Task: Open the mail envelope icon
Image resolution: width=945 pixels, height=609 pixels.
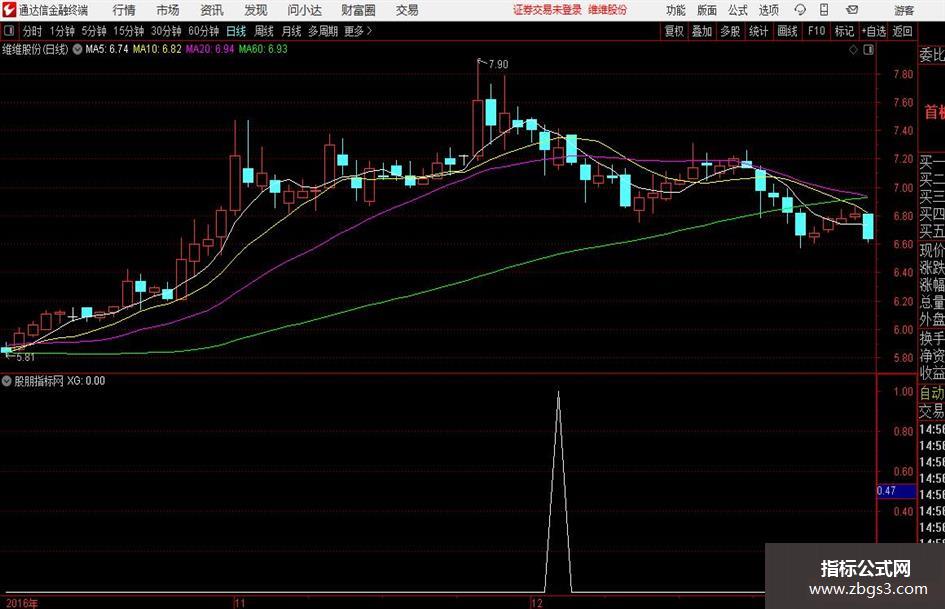Action: point(852,10)
